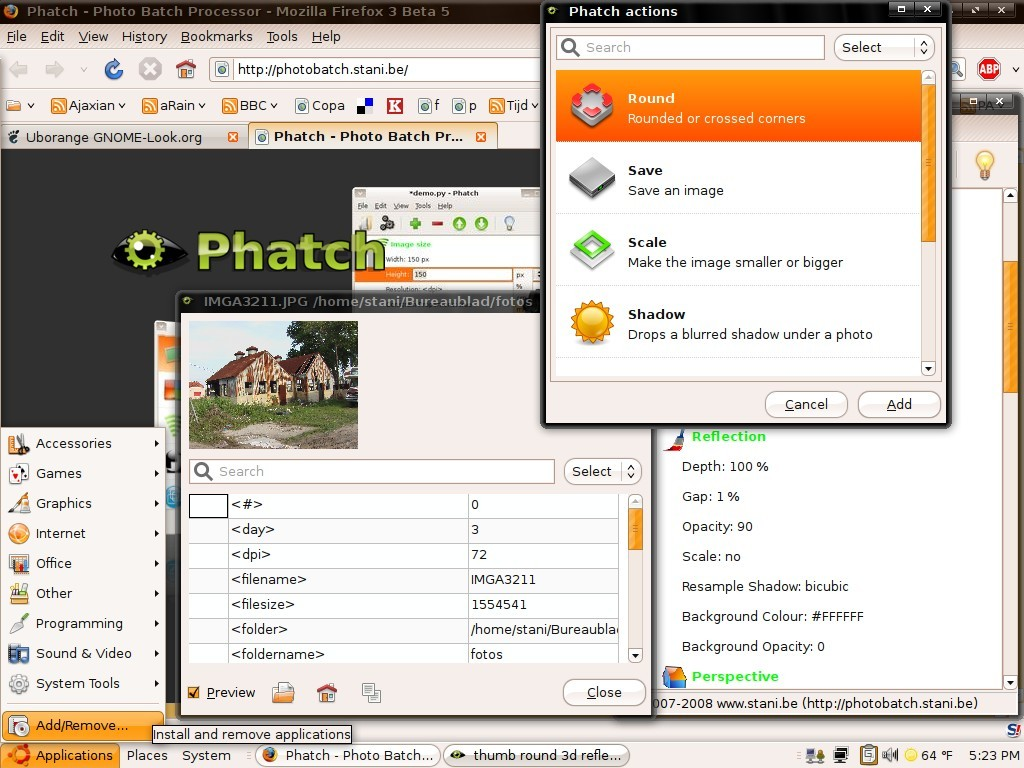Click the open folder icon beside Preview
Image resolution: width=1024 pixels, height=768 pixels.
[284, 692]
